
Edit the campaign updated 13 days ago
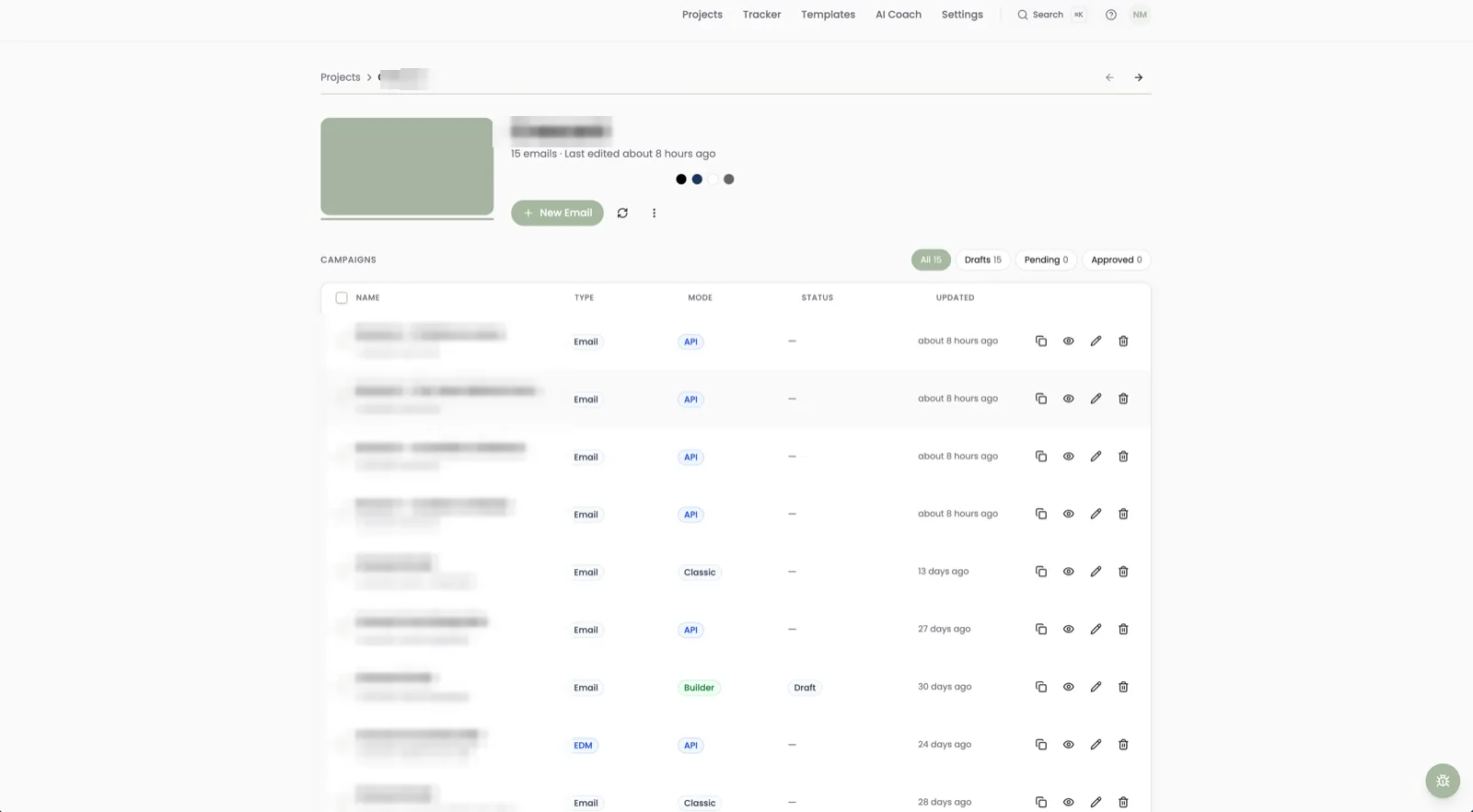click(x=1096, y=572)
